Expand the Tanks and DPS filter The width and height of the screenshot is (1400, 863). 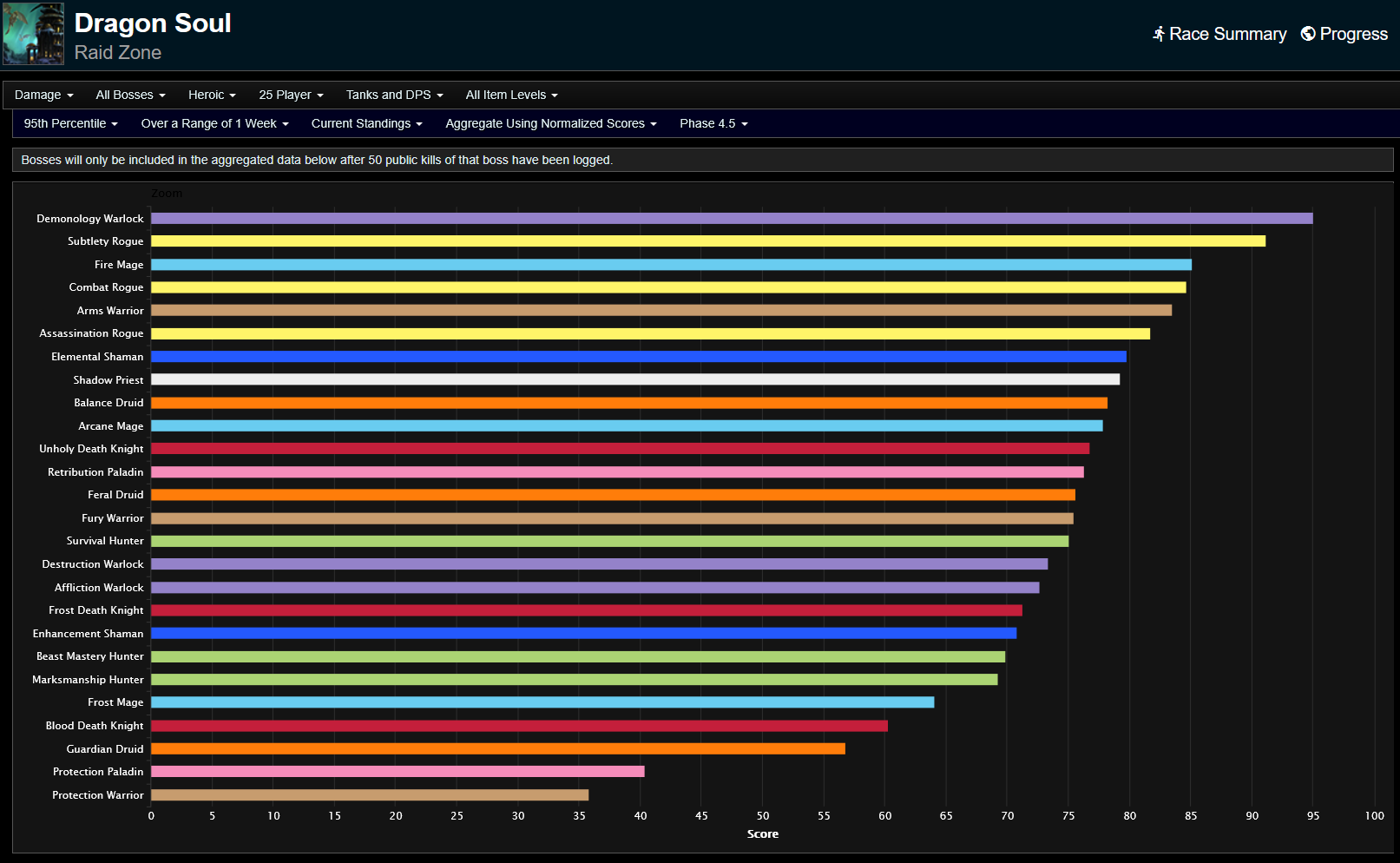(x=394, y=95)
